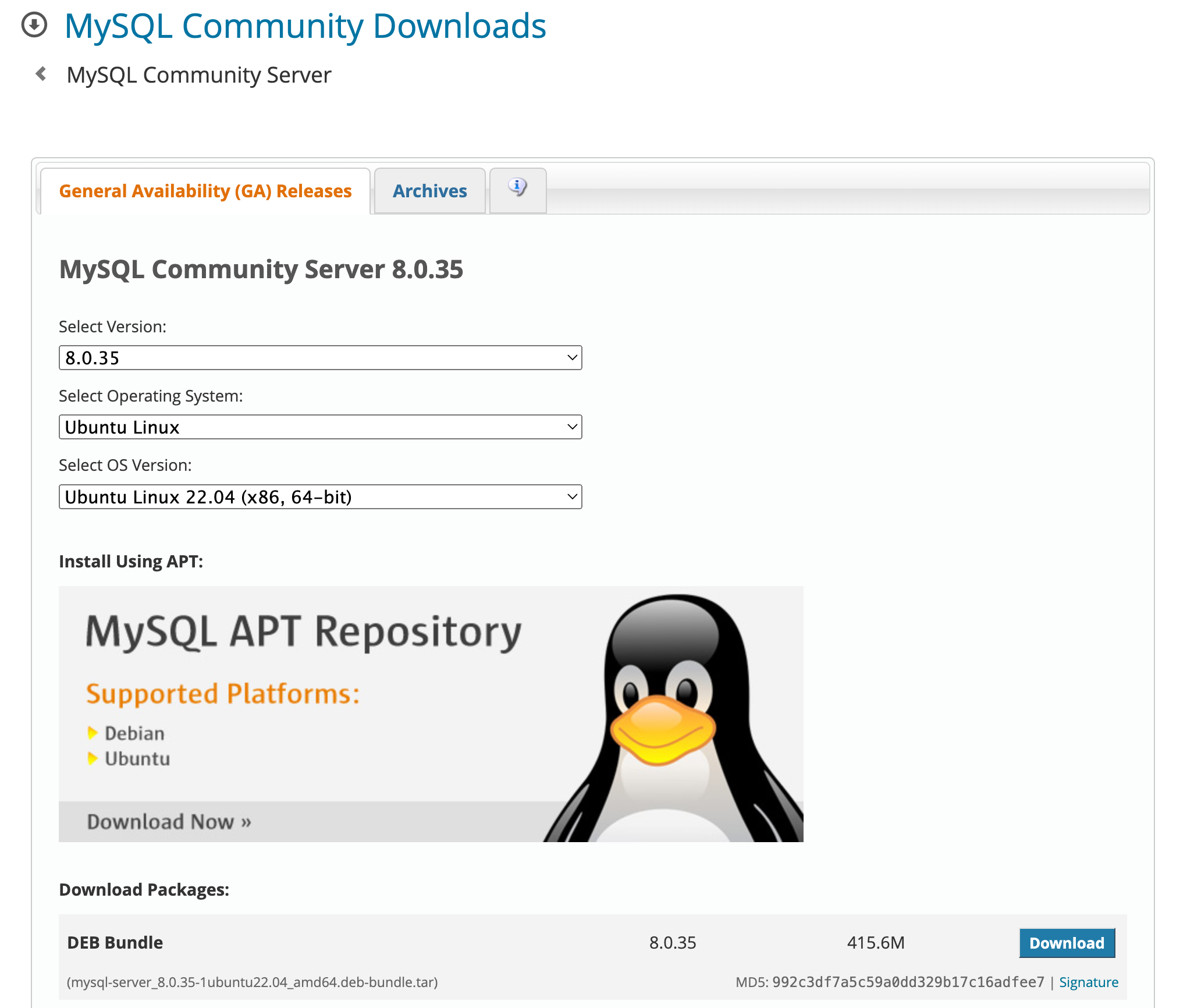Viewport: 1187px width, 1008px height.
Task: Open the Select OS Version dropdown
Action: coord(320,497)
